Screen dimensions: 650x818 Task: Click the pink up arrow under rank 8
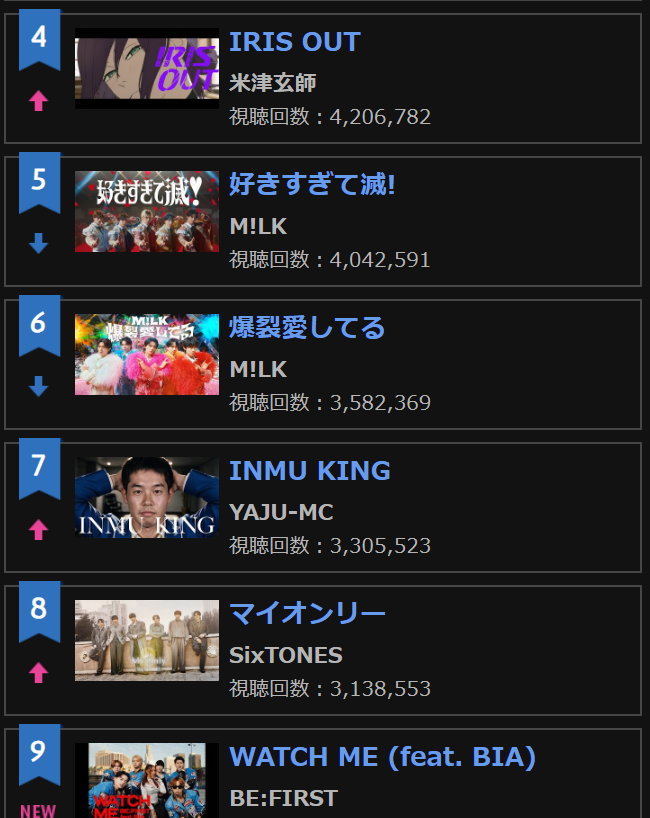click(x=39, y=672)
